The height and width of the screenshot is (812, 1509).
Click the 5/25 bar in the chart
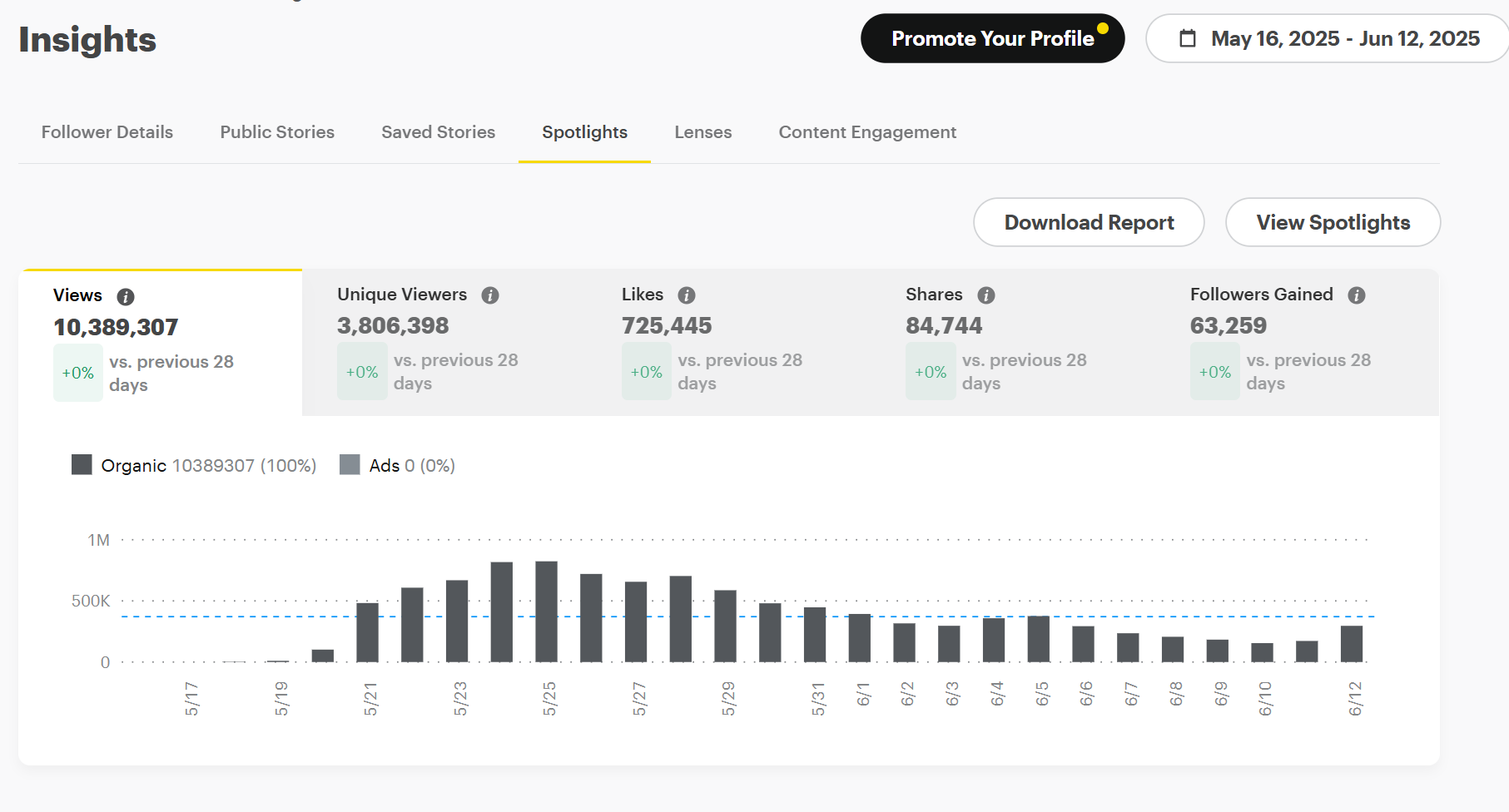[x=546, y=611]
